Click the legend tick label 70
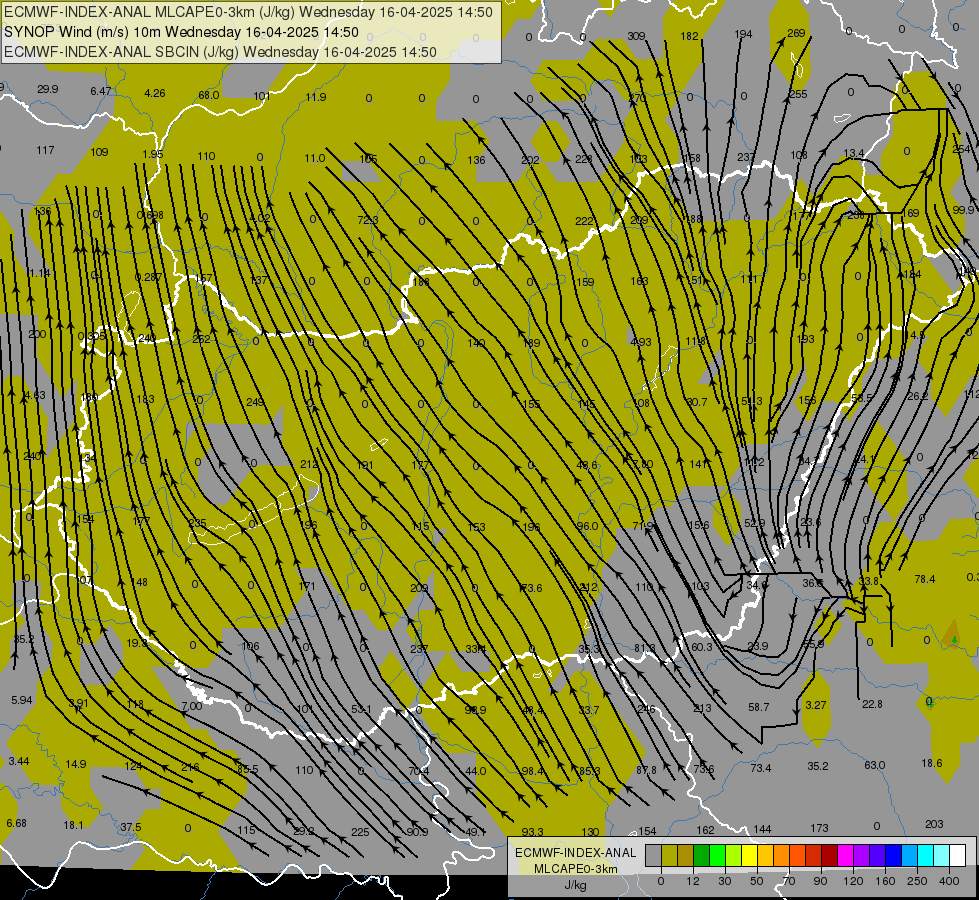Viewport: 979px width, 900px height. click(x=789, y=881)
